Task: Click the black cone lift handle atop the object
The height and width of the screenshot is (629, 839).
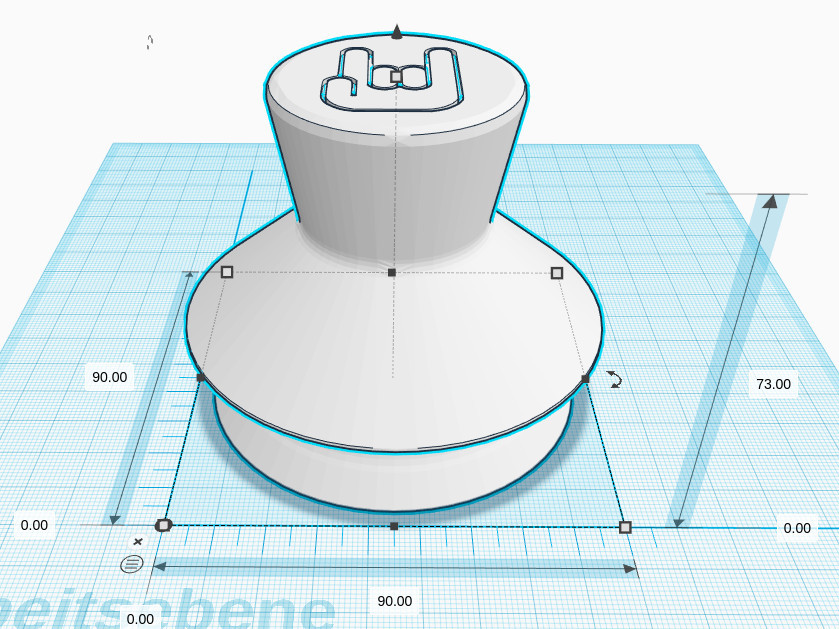Action: (x=396, y=32)
